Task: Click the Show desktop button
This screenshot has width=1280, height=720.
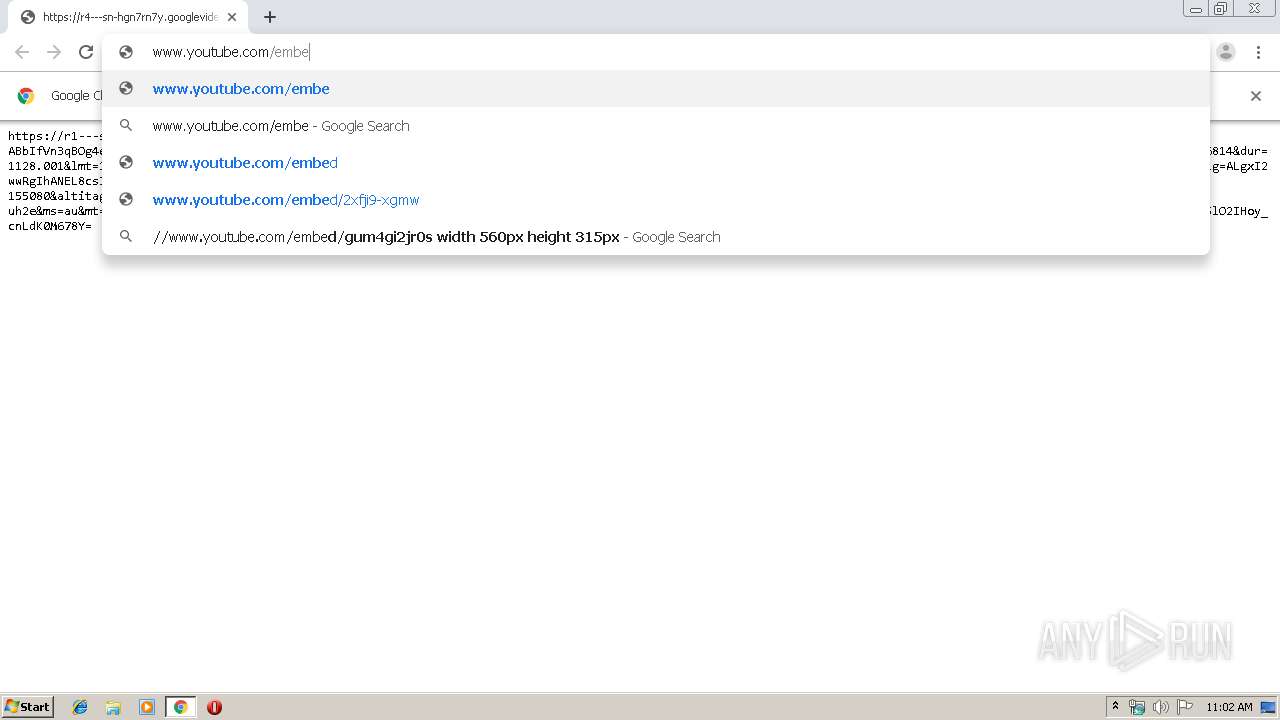Action: pos(1268,707)
